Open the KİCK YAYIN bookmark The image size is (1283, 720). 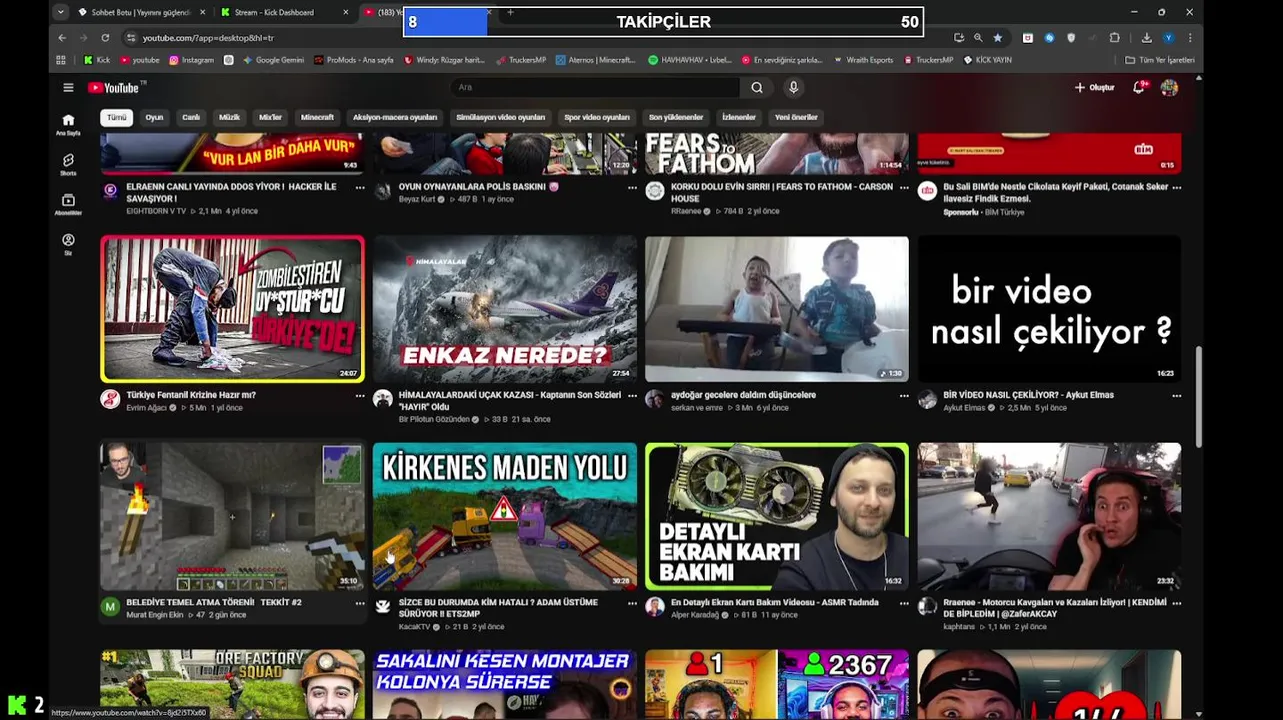tap(987, 60)
